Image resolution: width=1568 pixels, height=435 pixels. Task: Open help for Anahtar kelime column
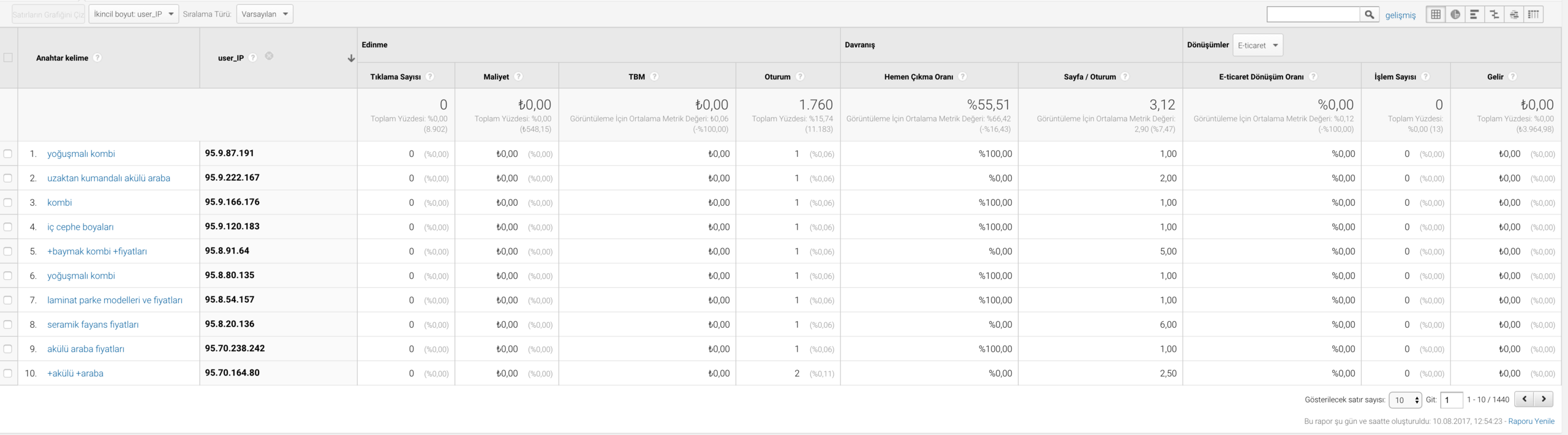click(97, 58)
